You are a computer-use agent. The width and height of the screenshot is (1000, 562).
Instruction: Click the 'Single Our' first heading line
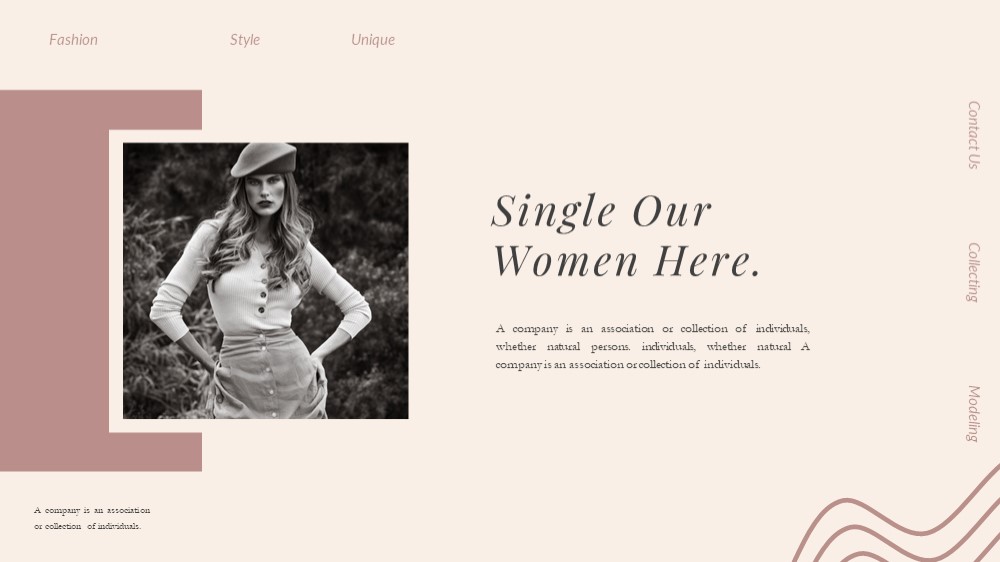coord(601,211)
